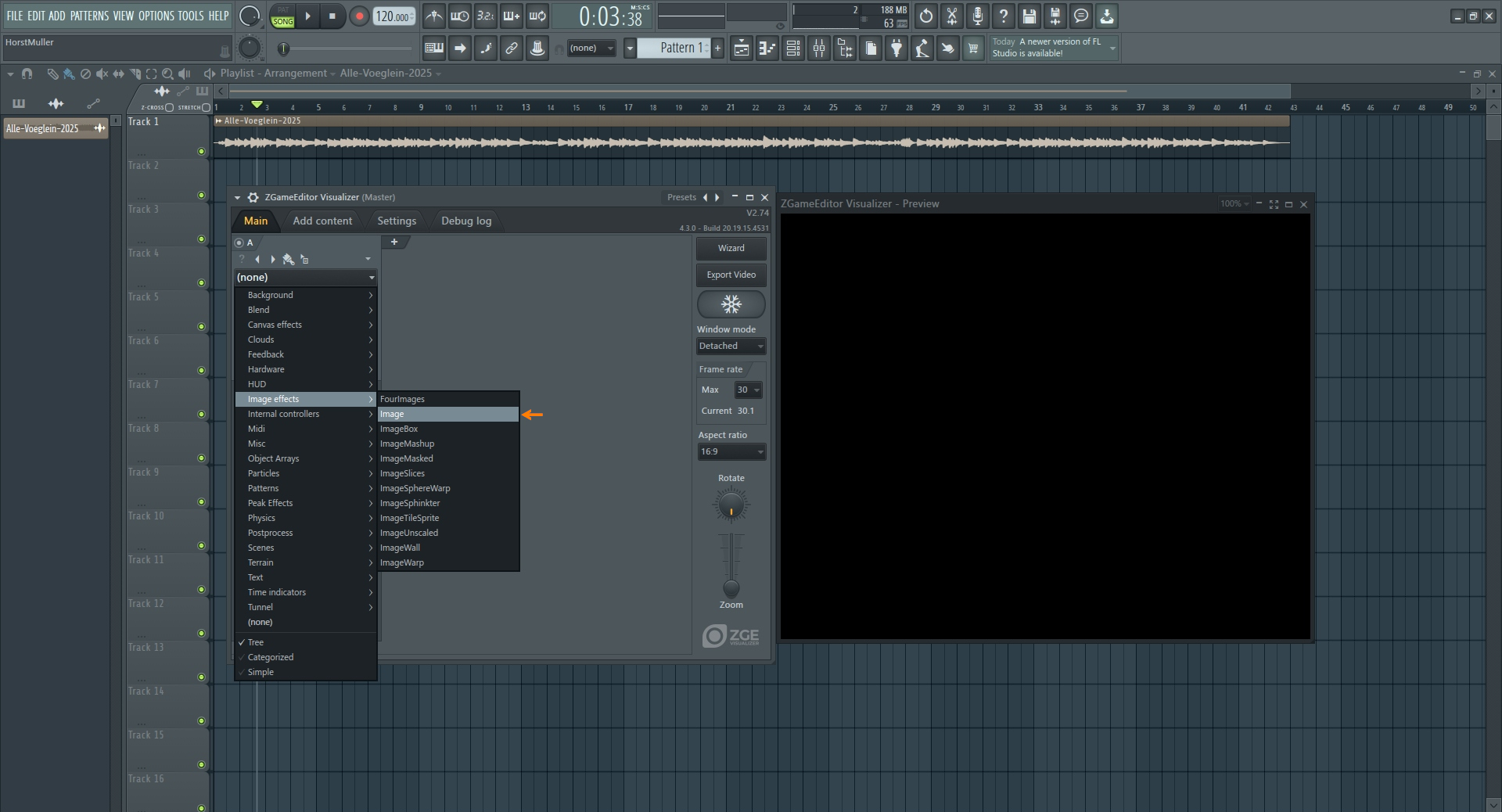Click the playlist magnet snap icon

[x=27, y=74]
